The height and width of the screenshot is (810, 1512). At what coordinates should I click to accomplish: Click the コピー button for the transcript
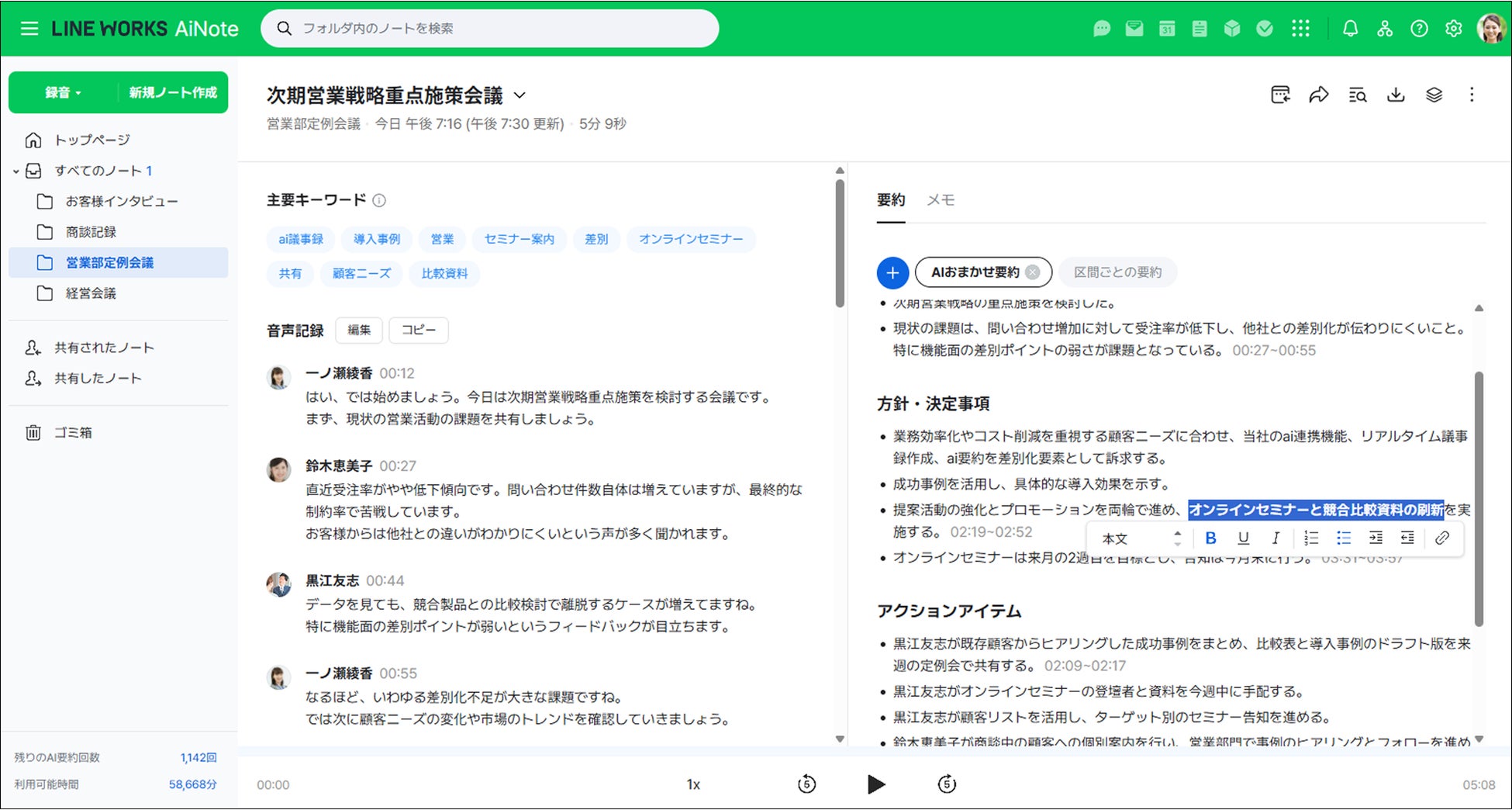coord(418,330)
